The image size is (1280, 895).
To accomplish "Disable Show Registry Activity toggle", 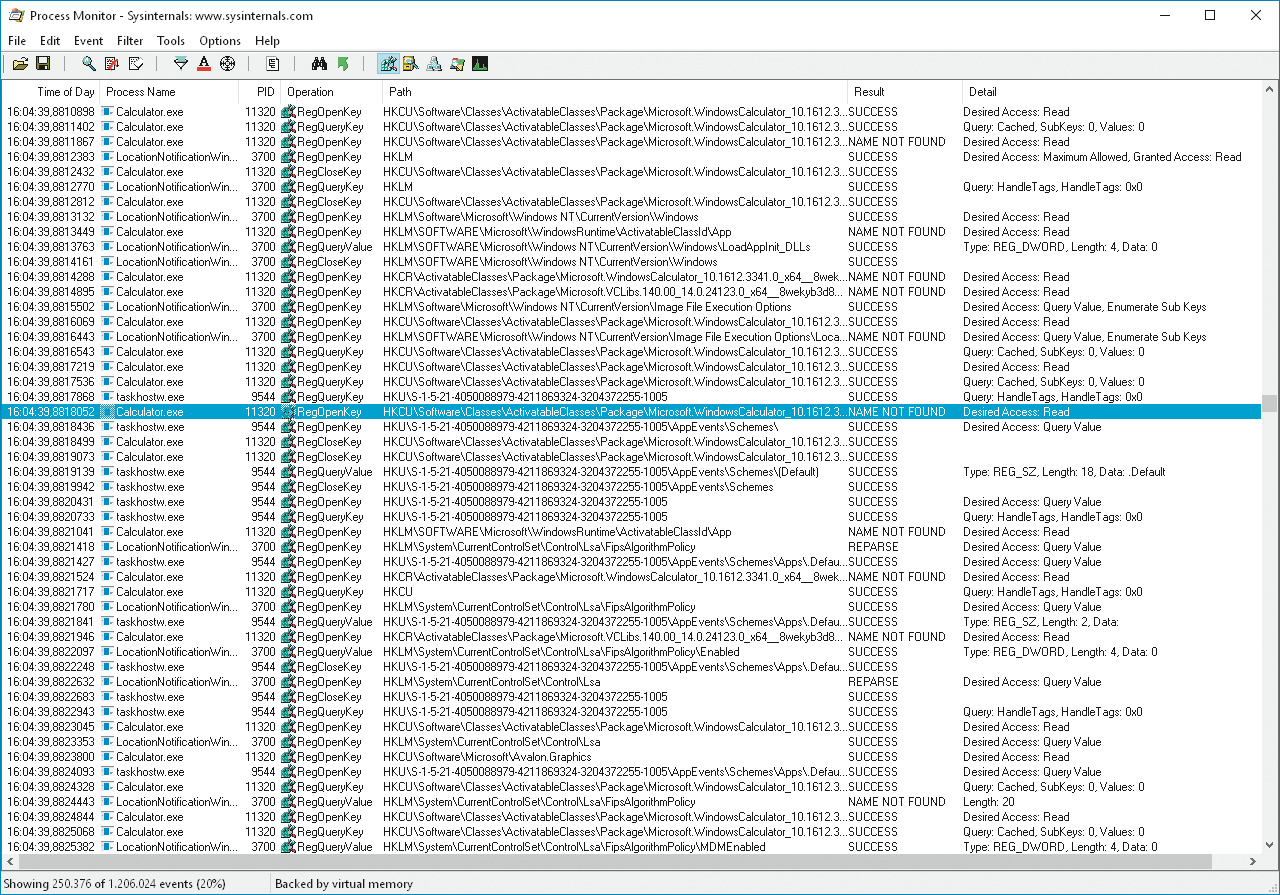I will 388,64.
